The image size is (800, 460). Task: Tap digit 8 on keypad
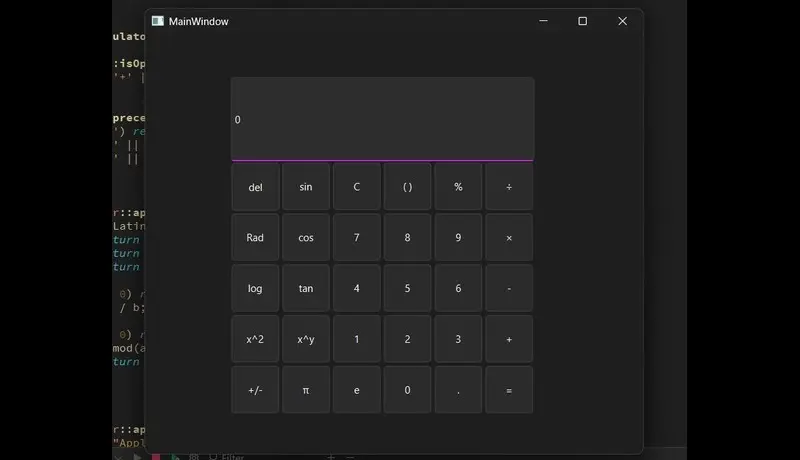pos(407,237)
